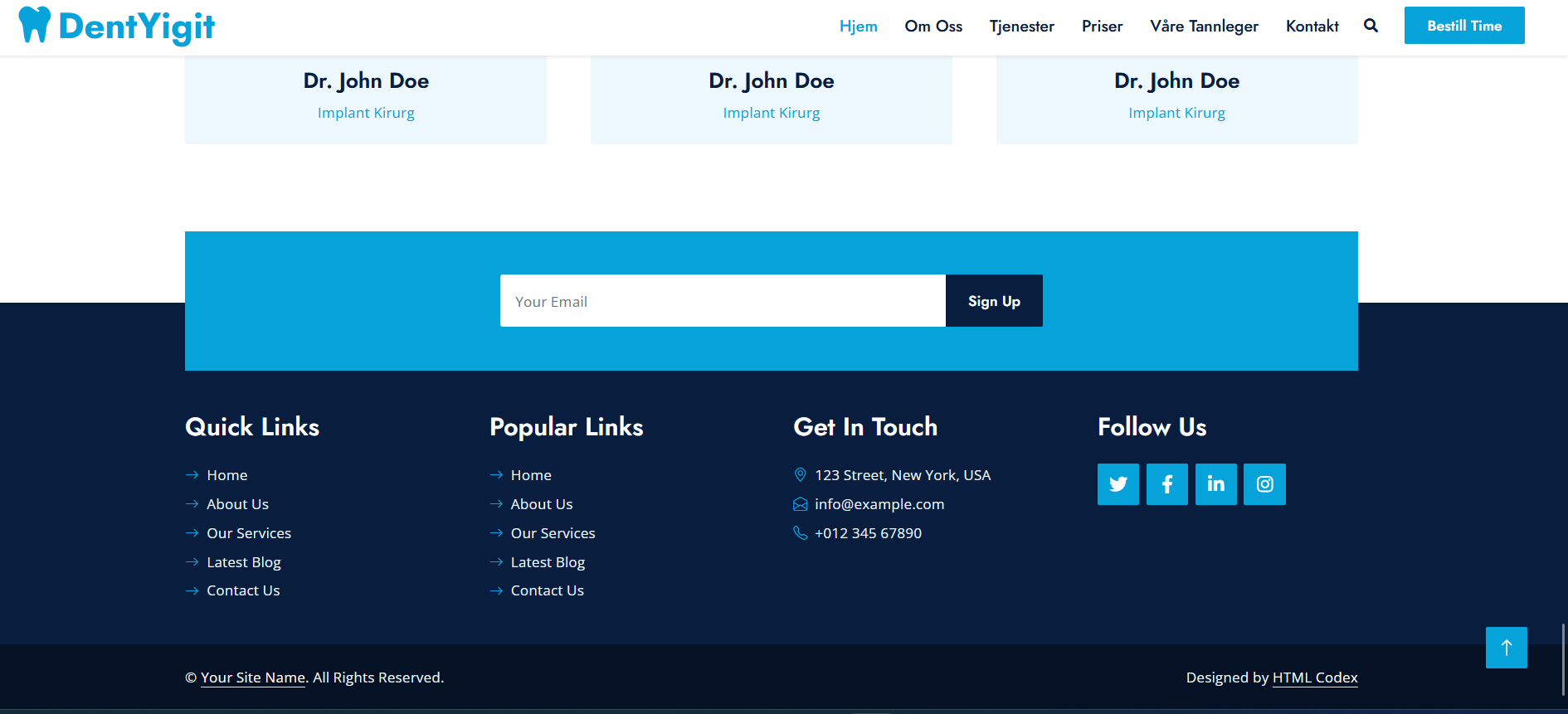Click the search magnifier icon
Image resolution: width=1568 pixels, height=714 pixels.
click(x=1371, y=26)
